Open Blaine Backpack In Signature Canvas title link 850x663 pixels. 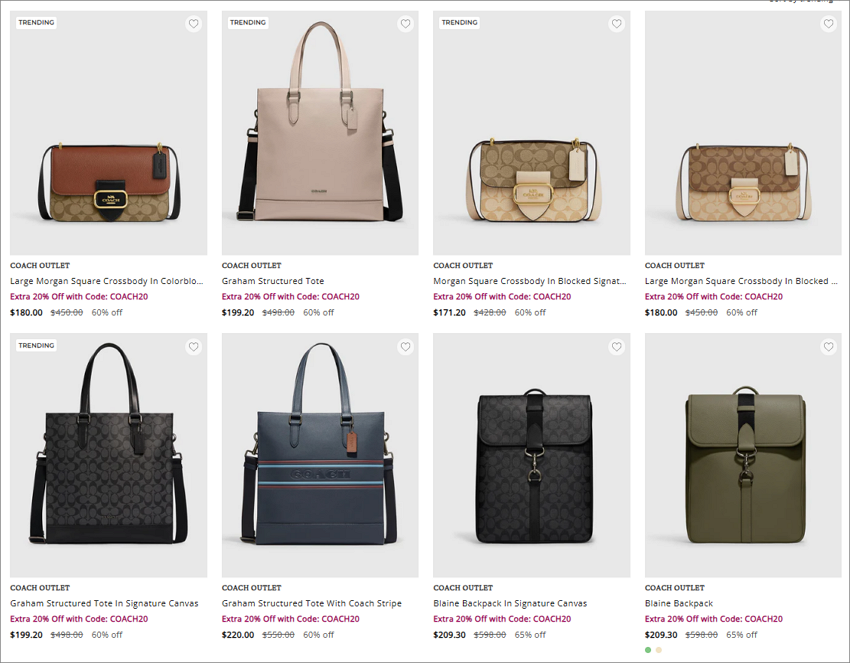click(x=510, y=603)
